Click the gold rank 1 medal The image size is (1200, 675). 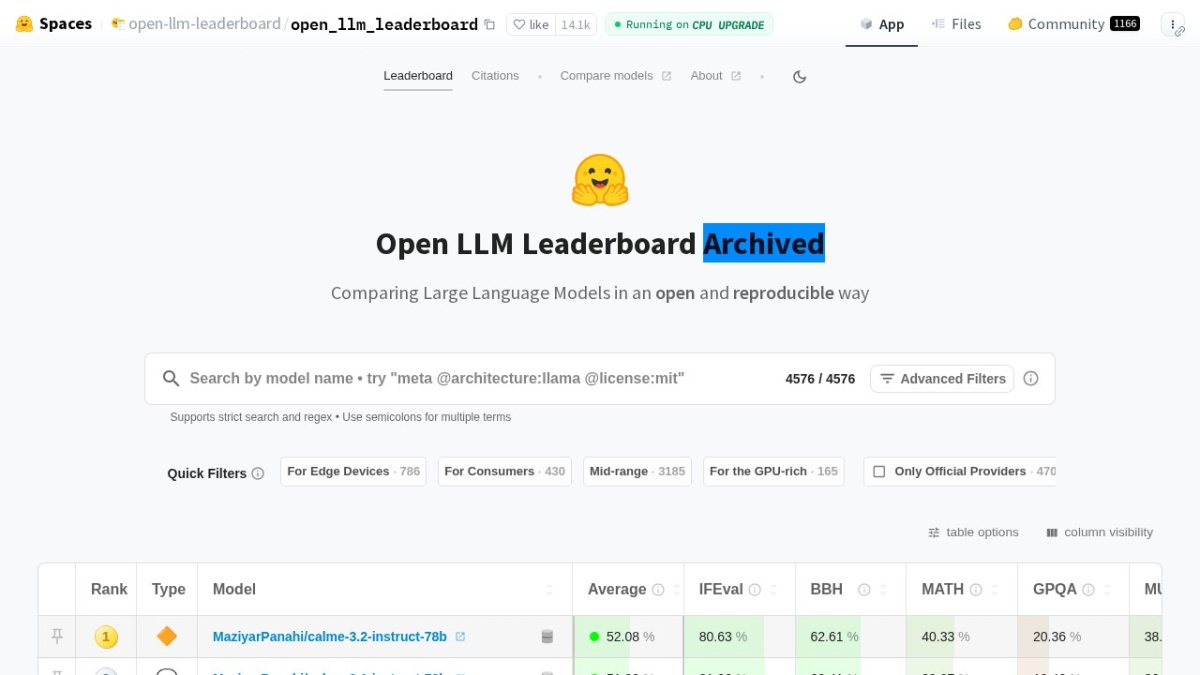click(x=106, y=636)
